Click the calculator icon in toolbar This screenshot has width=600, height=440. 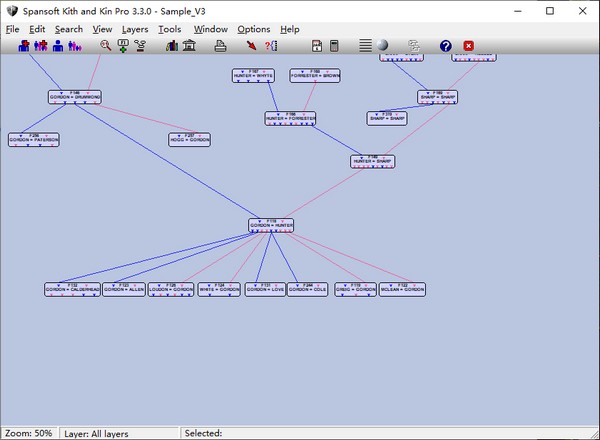[x=333, y=46]
